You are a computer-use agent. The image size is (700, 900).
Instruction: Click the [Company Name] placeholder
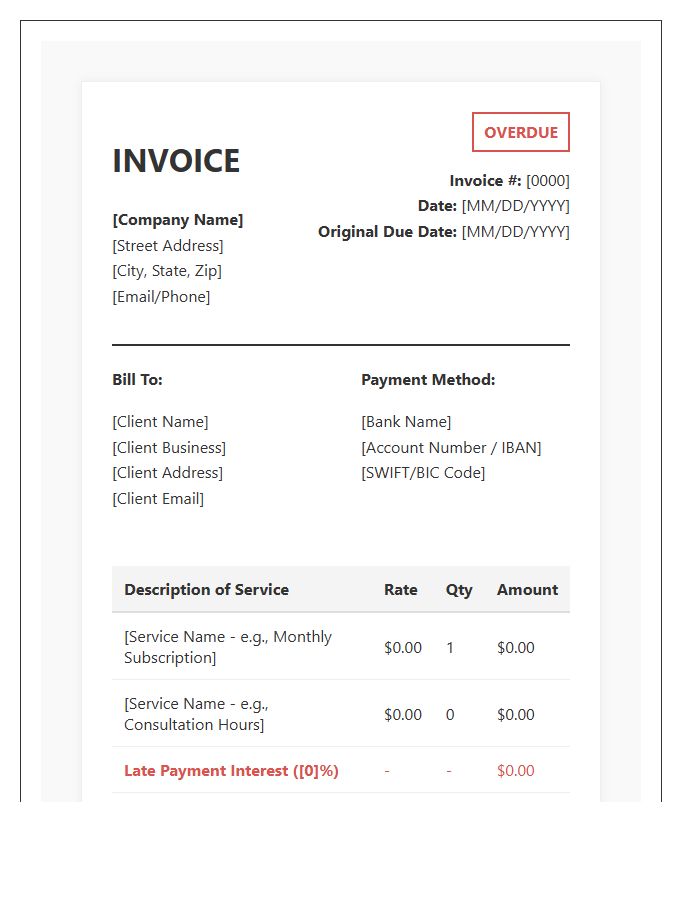point(178,220)
